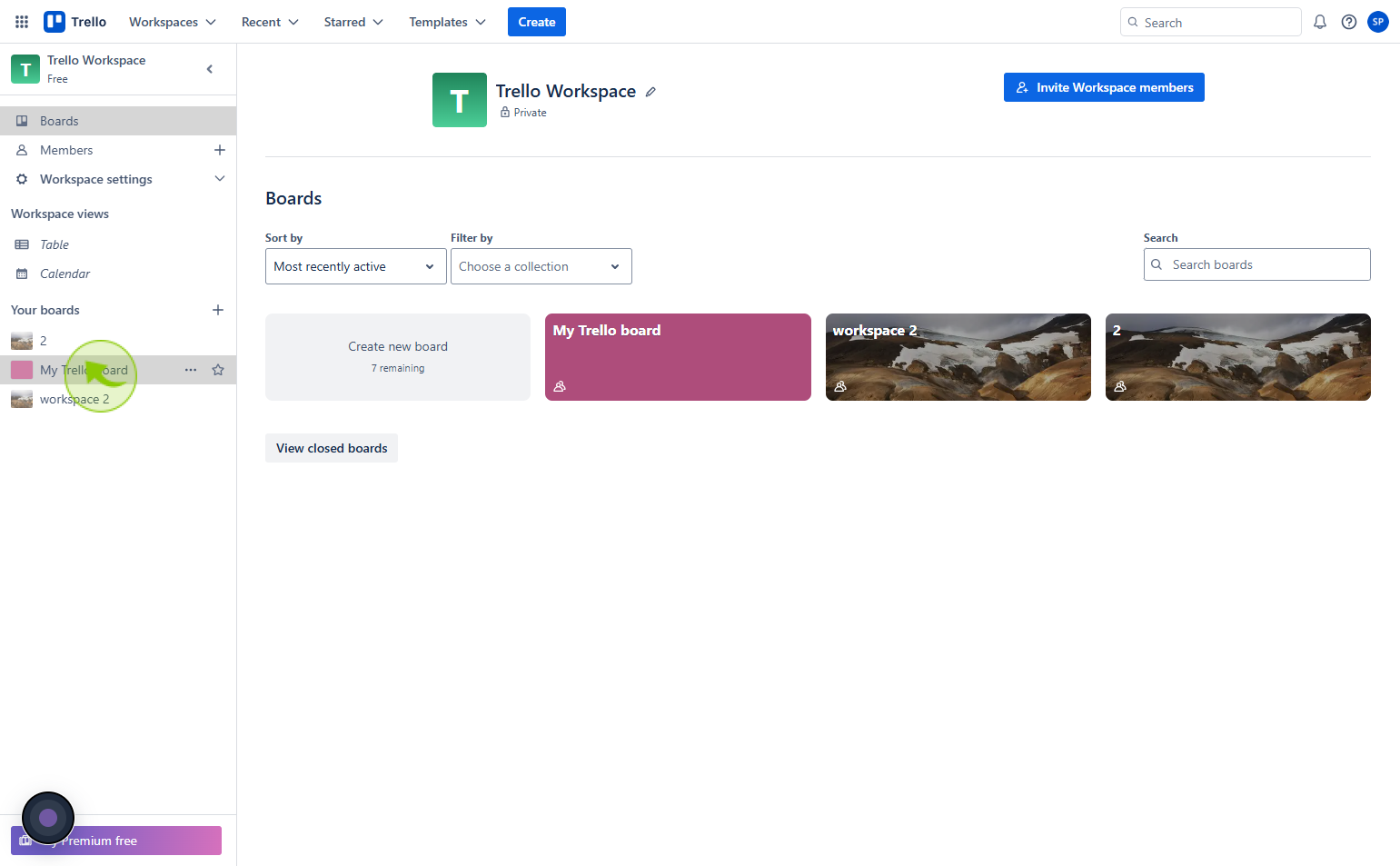This screenshot has width=1400, height=866.
Task: Click the Calendar view icon
Action: coord(22,274)
